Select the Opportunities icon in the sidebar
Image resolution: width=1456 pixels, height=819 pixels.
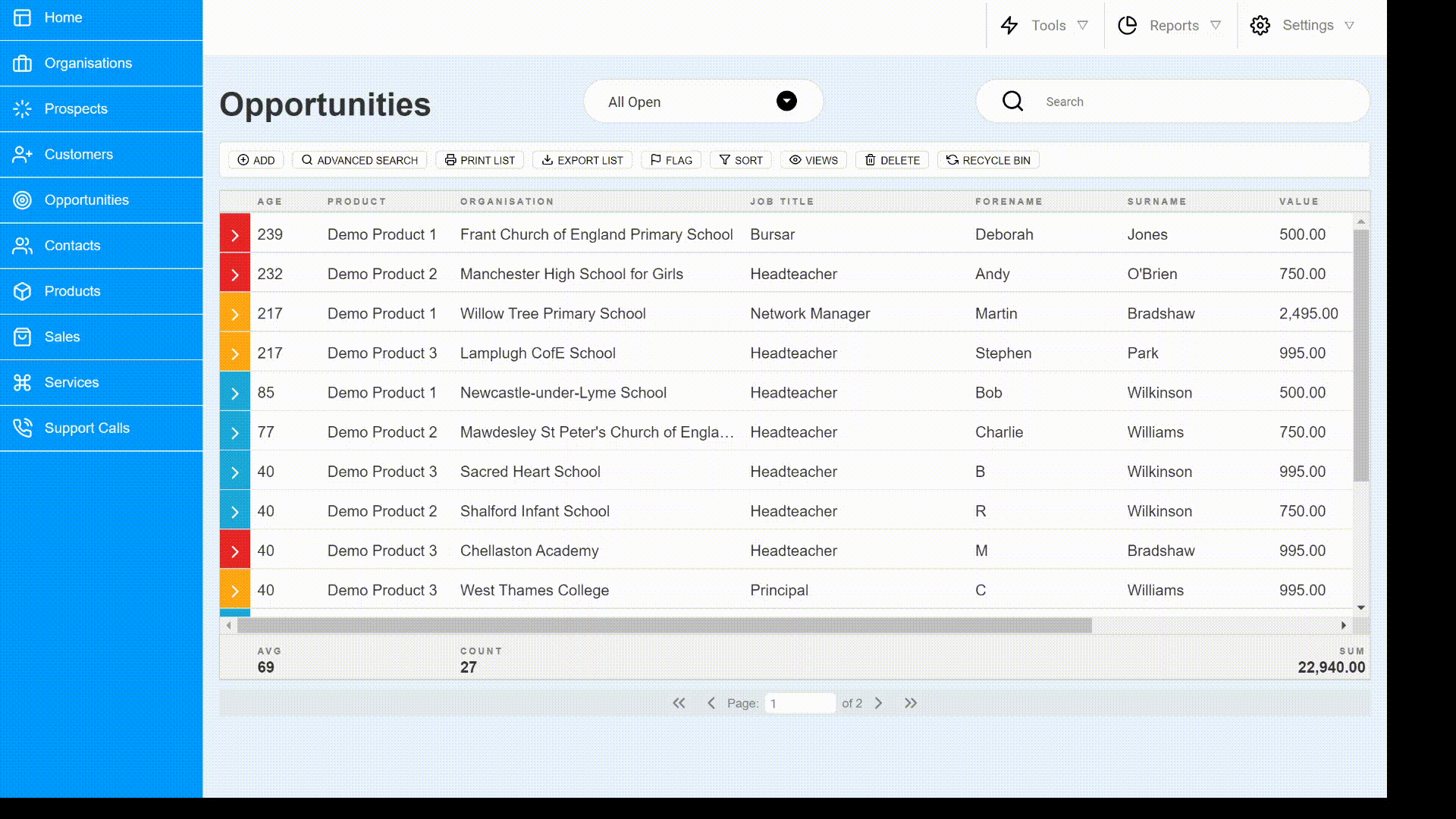(x=22, y=199)
